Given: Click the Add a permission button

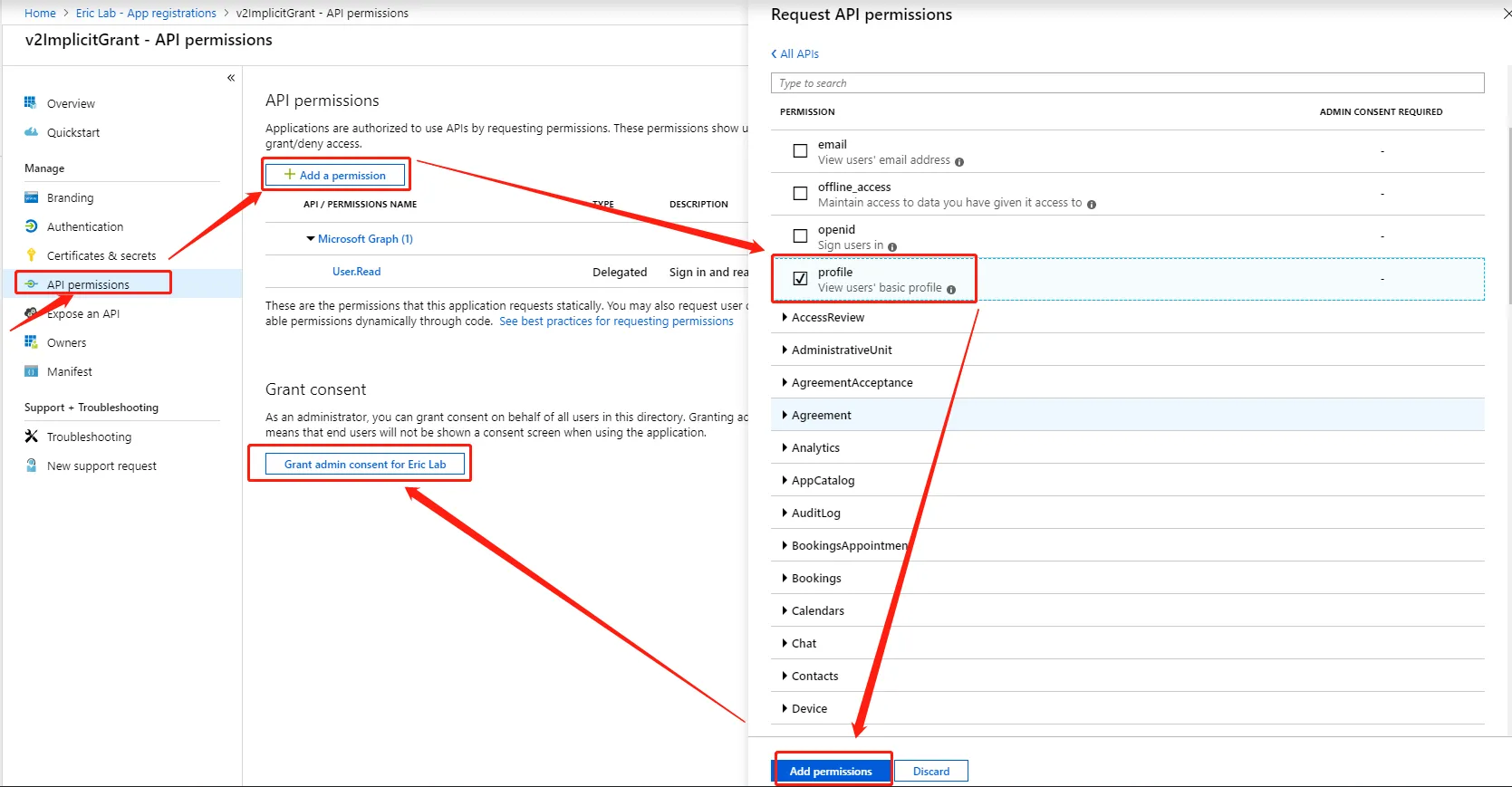Looking at the screenshot, I should [335, 175].
